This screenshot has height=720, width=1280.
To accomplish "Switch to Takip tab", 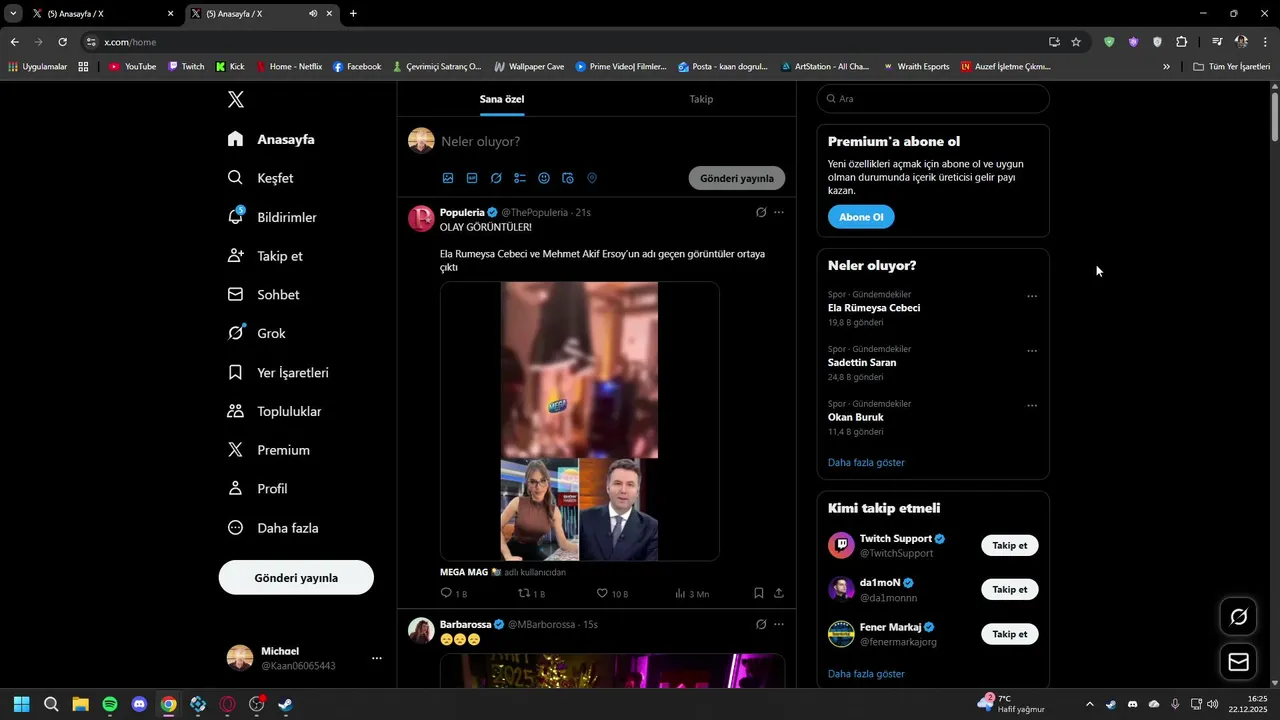I will (701, 99).
